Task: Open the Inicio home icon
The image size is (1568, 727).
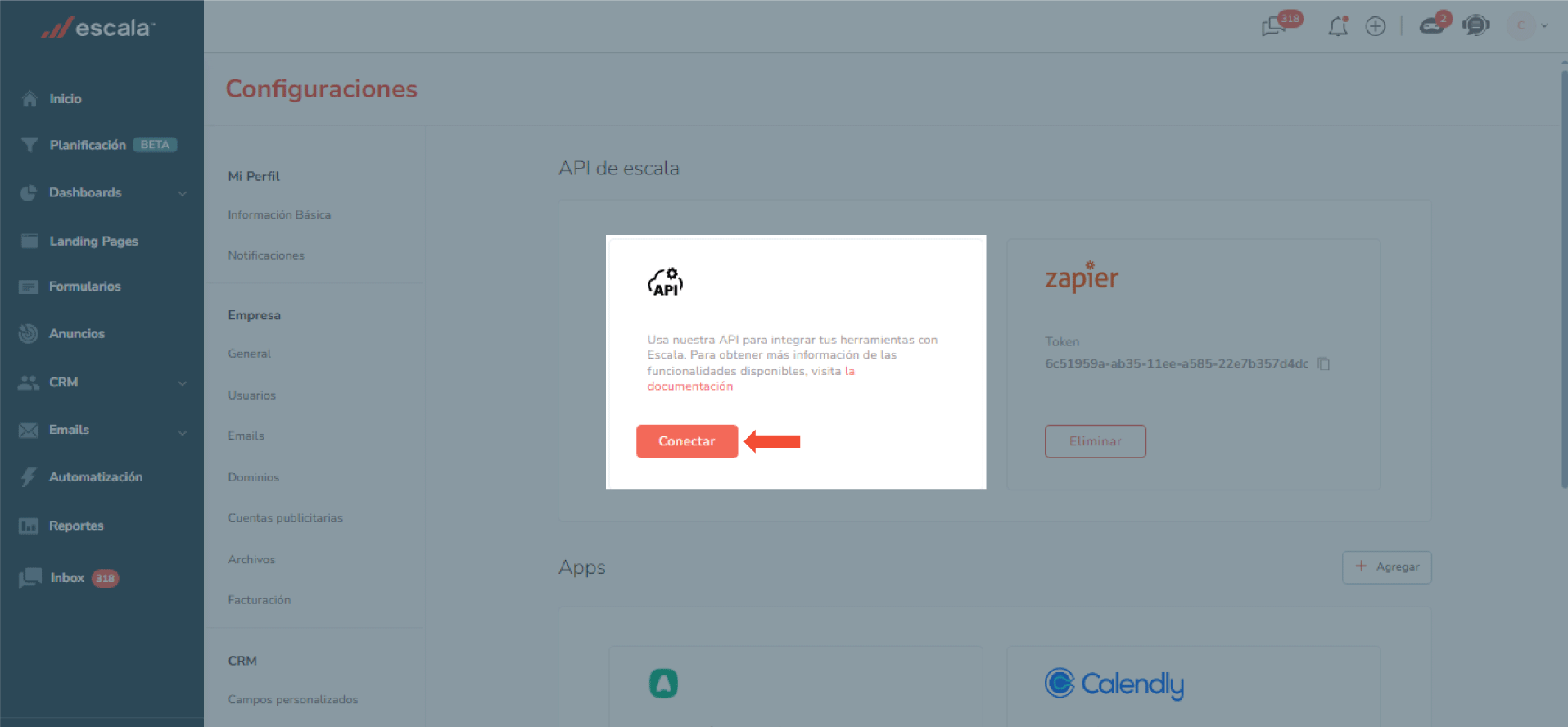Action: pos(29,99)
